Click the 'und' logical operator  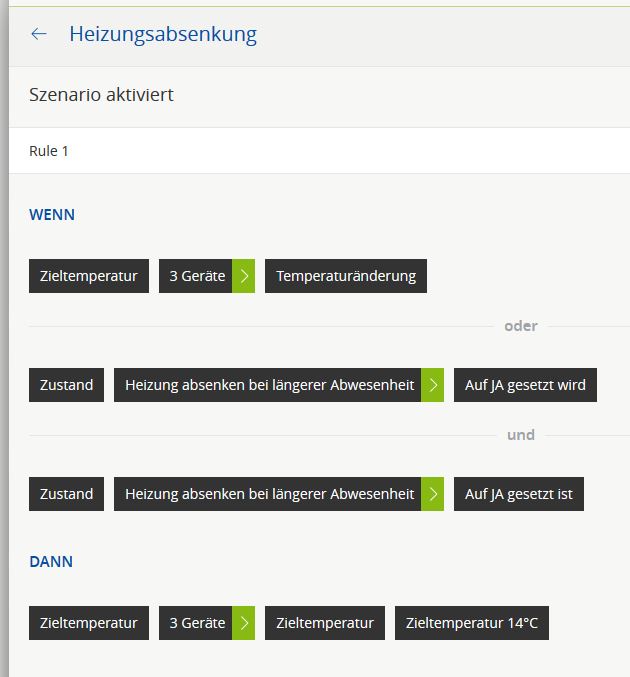[x=521, y=435]
